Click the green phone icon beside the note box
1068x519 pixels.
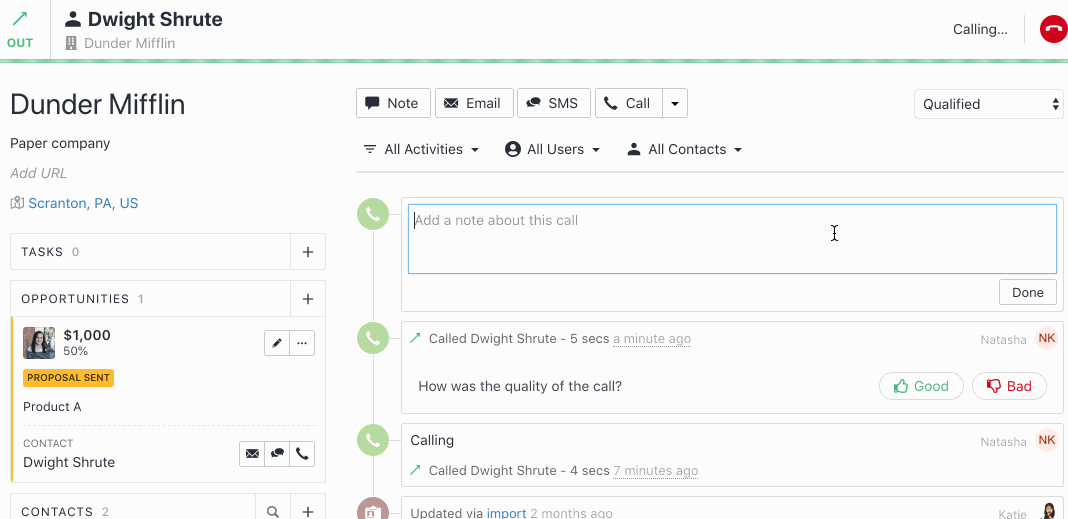[373, 214]
